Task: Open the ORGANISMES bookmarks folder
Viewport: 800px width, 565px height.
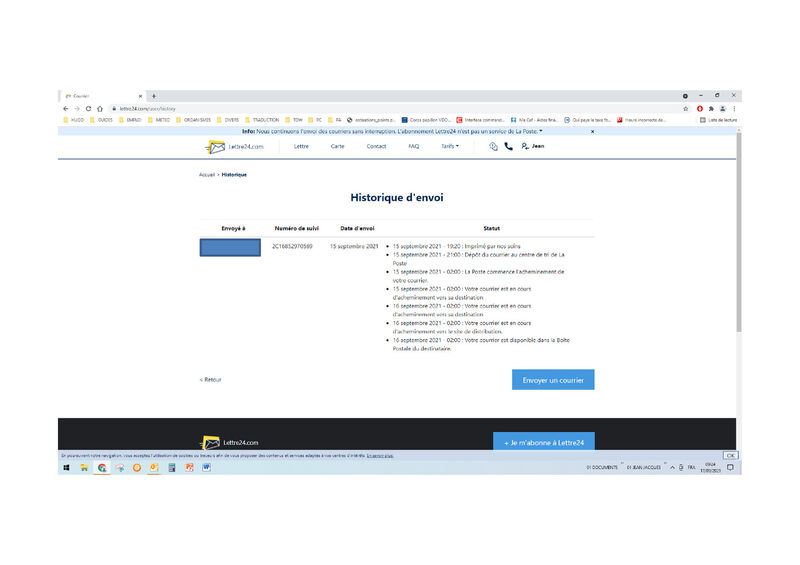Action: [x=193, y=120]
